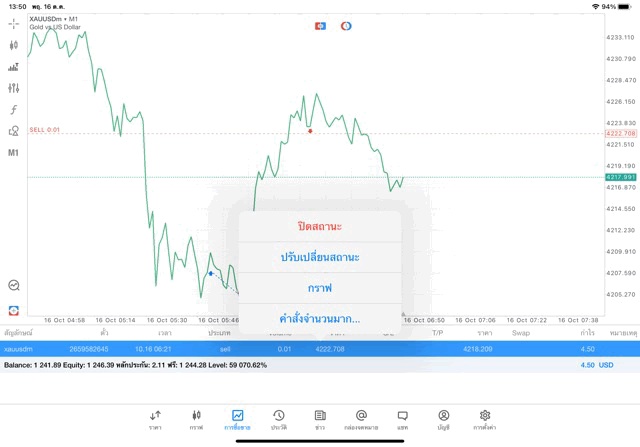
Task: Open the ประวัติ history clock icon
Action: 279,418
